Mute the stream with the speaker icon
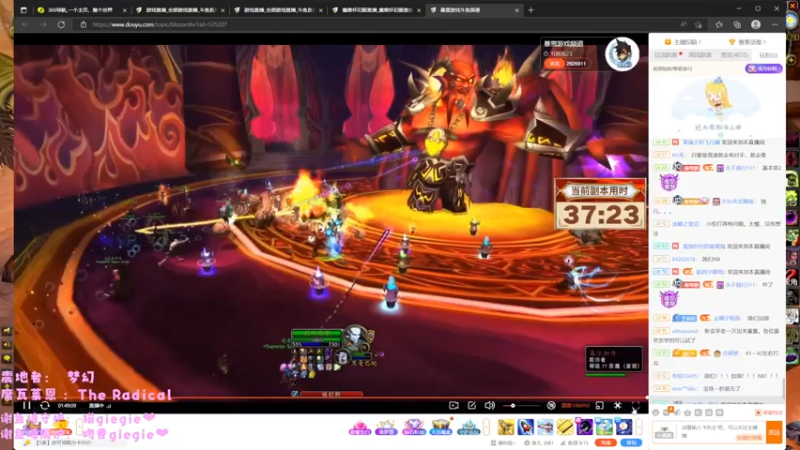The width and height of the screenshot is (800, 450). [490, 406]
